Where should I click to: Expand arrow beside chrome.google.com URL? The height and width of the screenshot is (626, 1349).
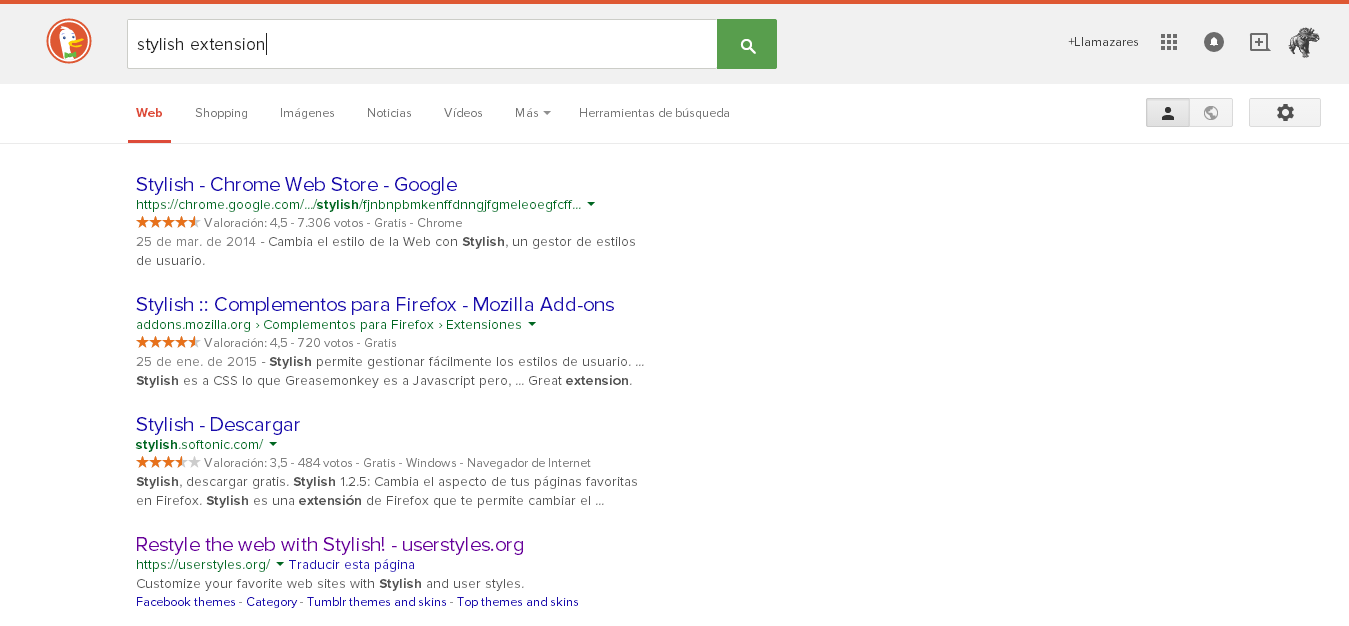tap(591, 204)
